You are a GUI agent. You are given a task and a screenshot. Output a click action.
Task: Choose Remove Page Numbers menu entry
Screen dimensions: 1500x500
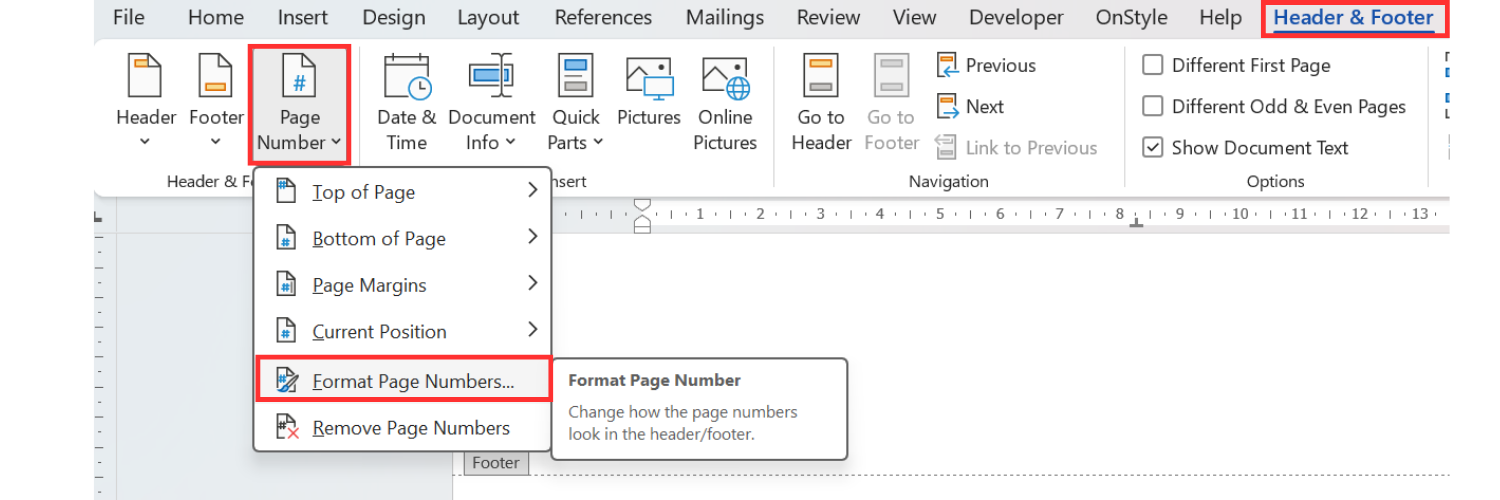pos(403,427)
